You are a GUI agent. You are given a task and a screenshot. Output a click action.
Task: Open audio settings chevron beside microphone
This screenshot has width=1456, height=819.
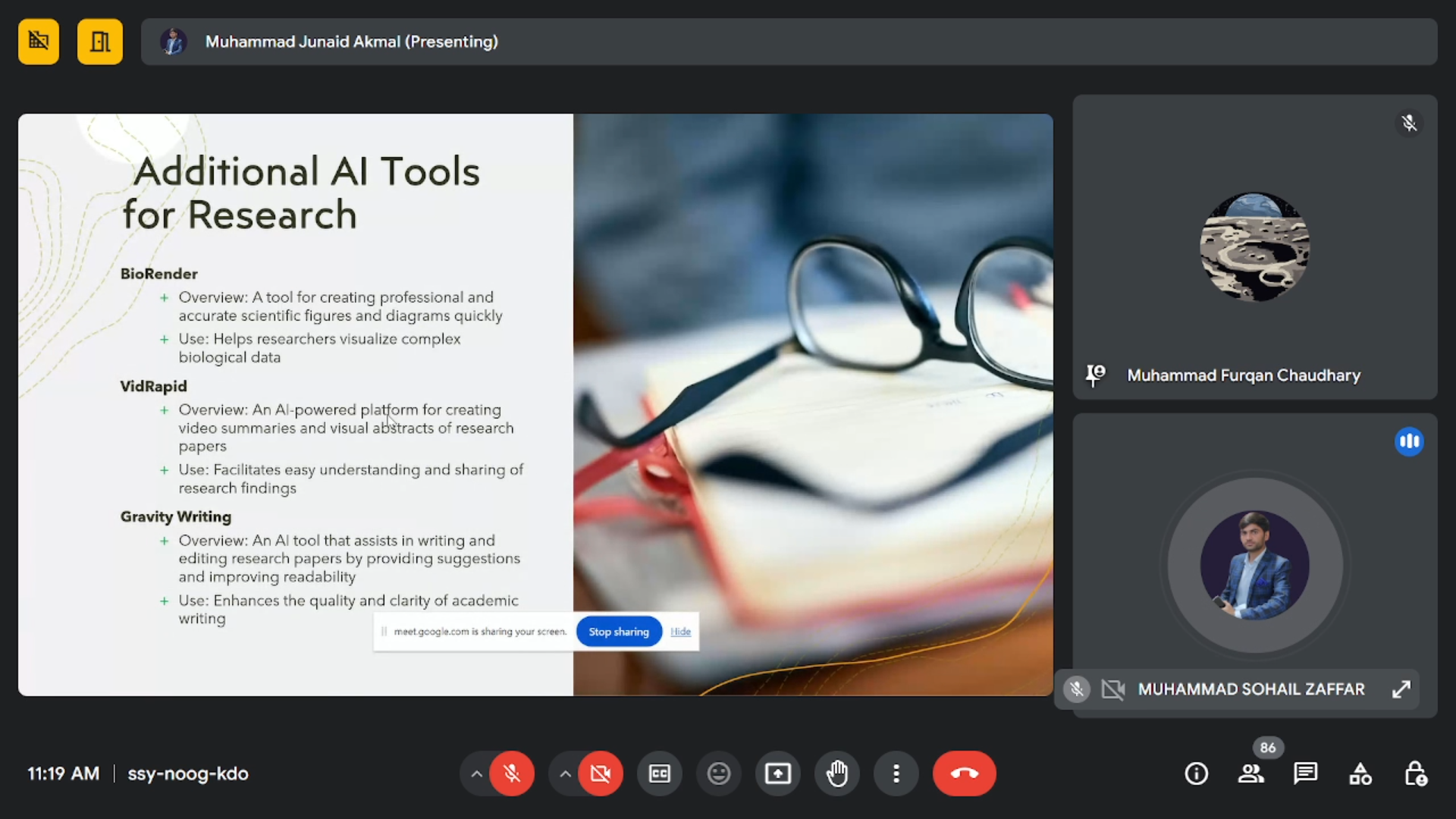click(x=476, y=773)
